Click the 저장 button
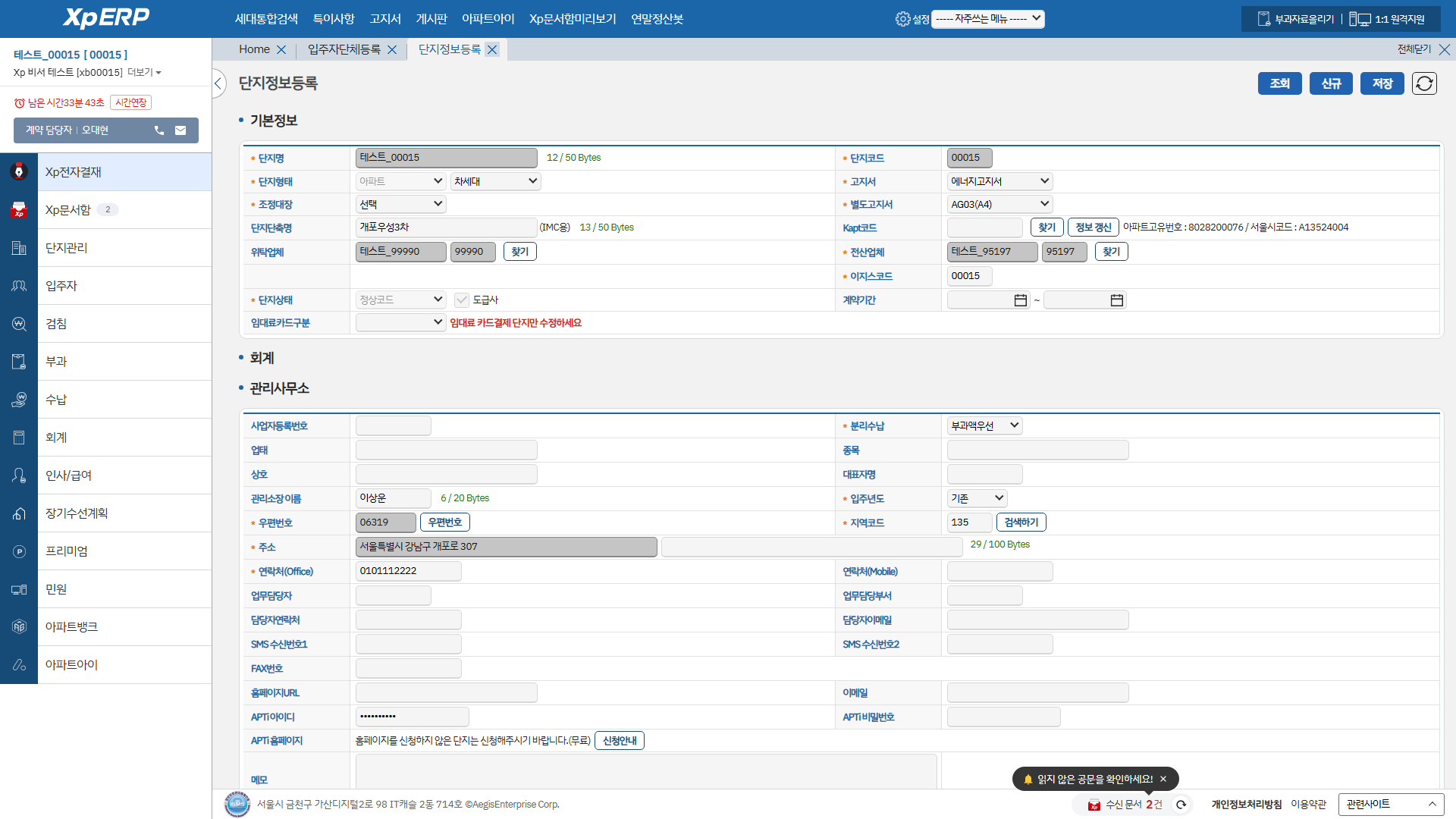The width and height of the screenshot is (1456, 819). click(x=1382, y=83)
